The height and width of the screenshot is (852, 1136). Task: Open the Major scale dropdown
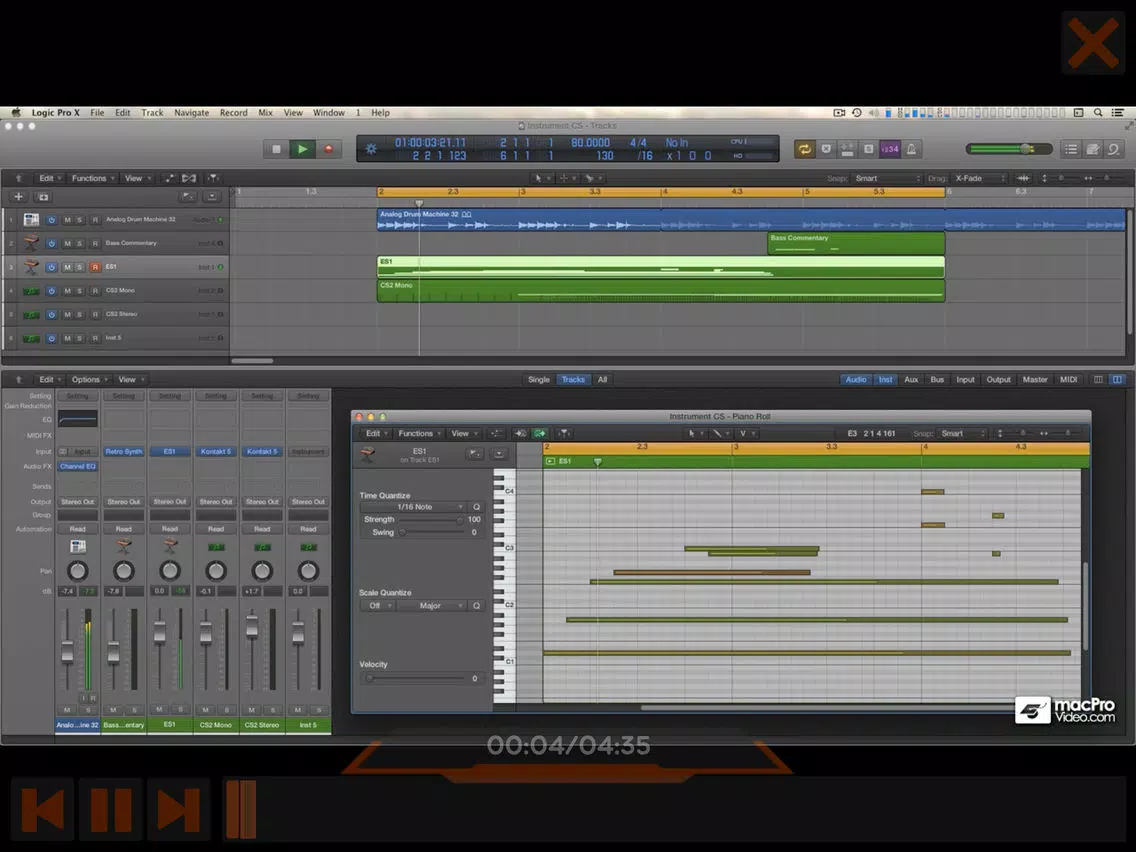point(433,606)
